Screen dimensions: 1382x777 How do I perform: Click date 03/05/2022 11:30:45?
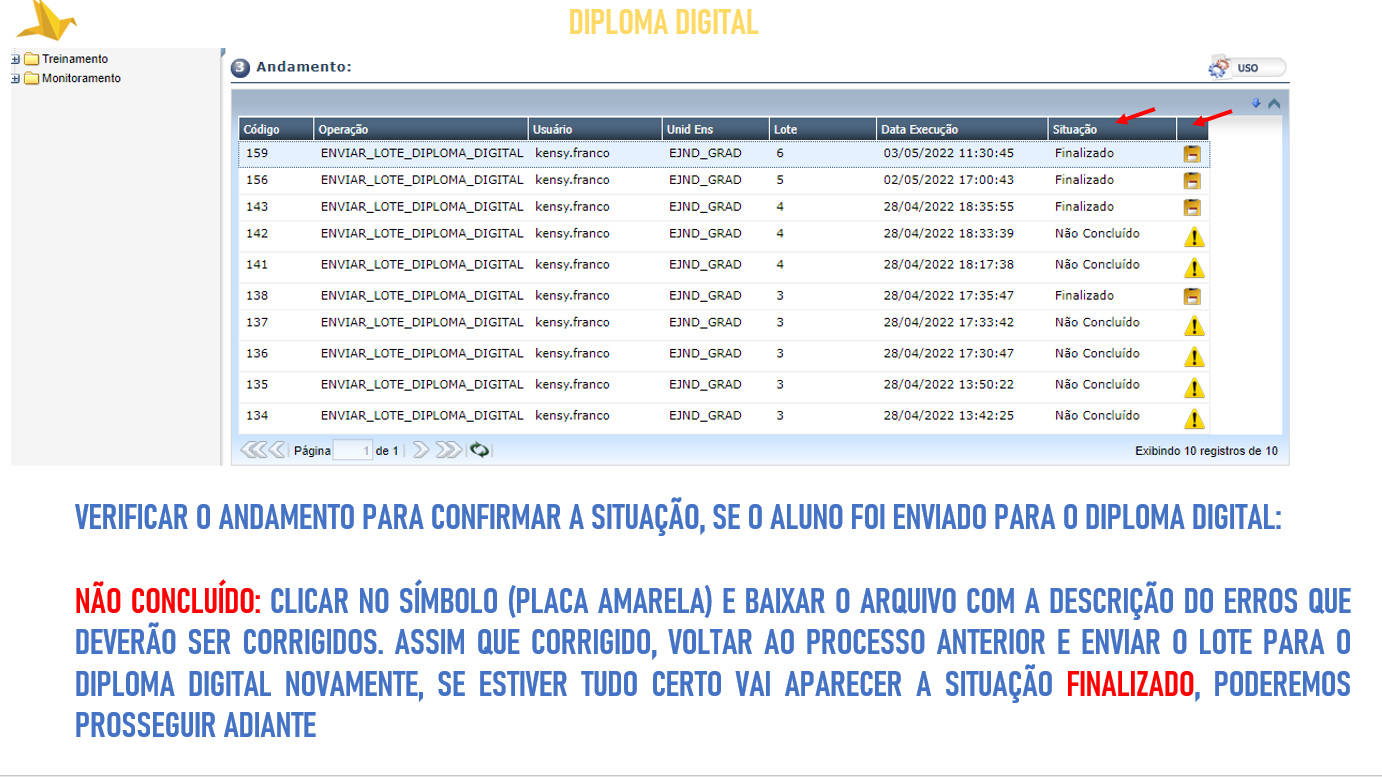949,153
